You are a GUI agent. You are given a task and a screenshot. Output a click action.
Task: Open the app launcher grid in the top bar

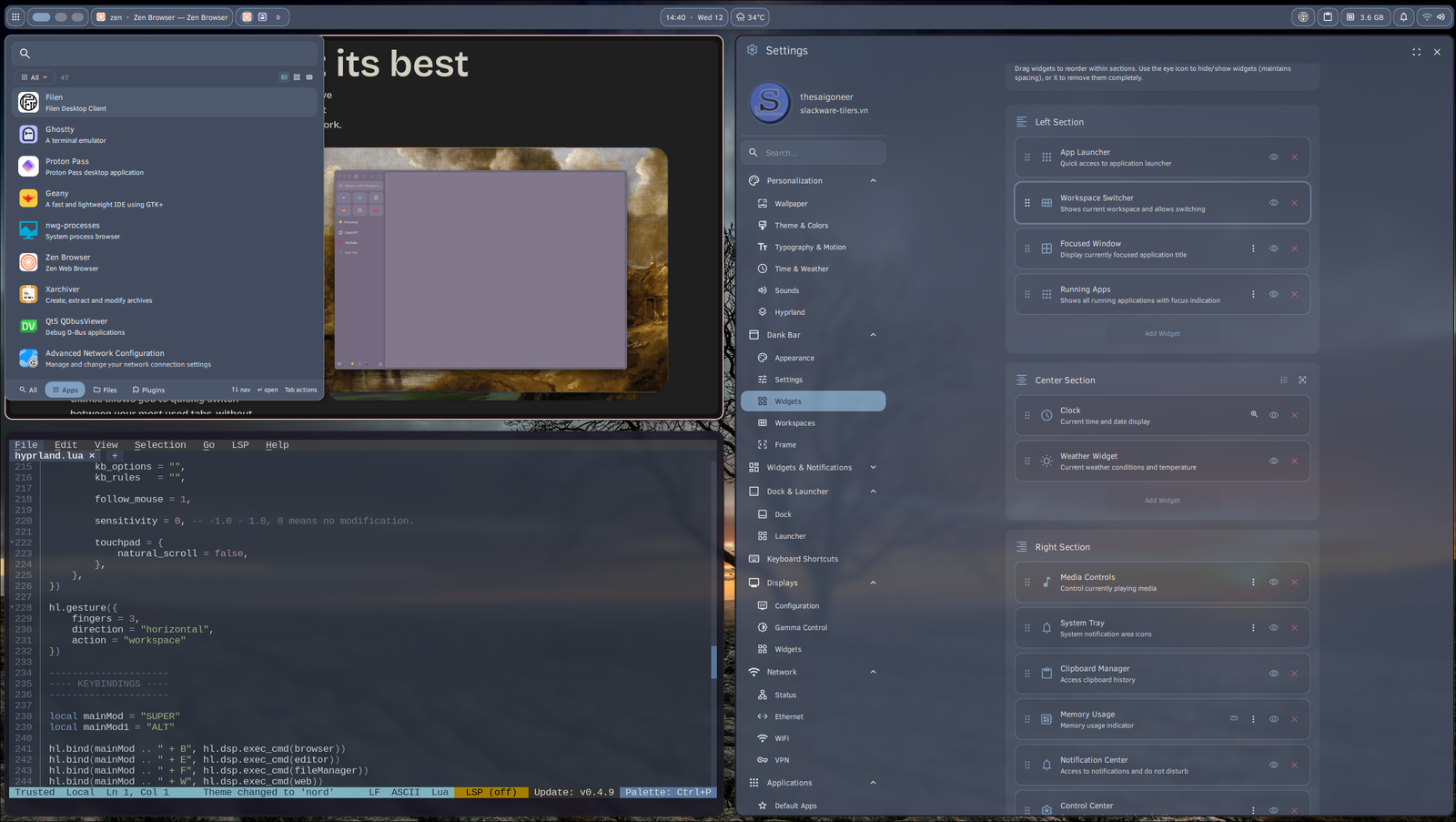click(15, 16)
